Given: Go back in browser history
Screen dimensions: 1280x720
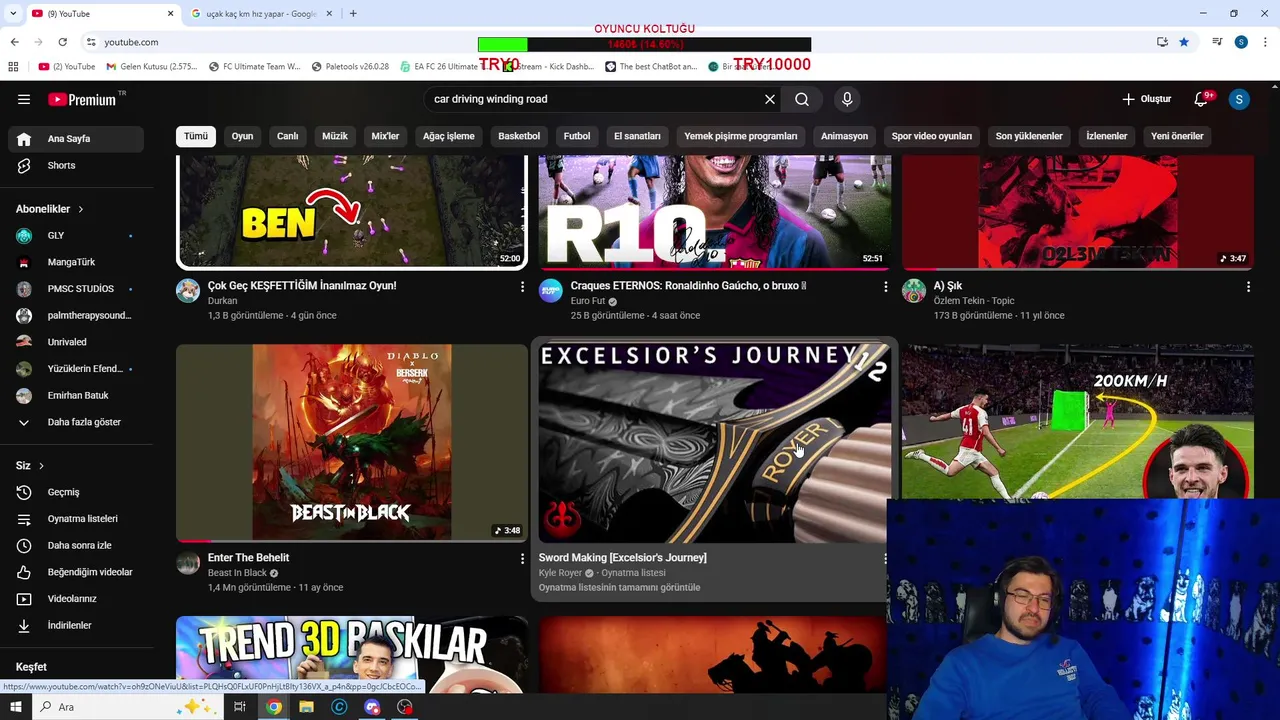Looking at the screenshot, I should point(14,42).
